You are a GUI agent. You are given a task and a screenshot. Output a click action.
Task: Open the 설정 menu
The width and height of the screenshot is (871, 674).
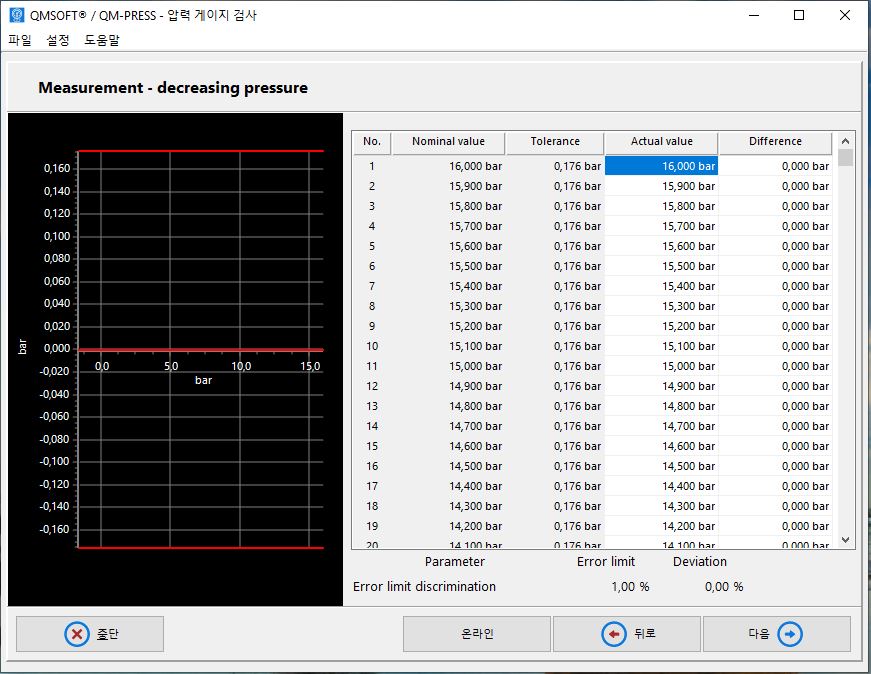tap(58, 40)
